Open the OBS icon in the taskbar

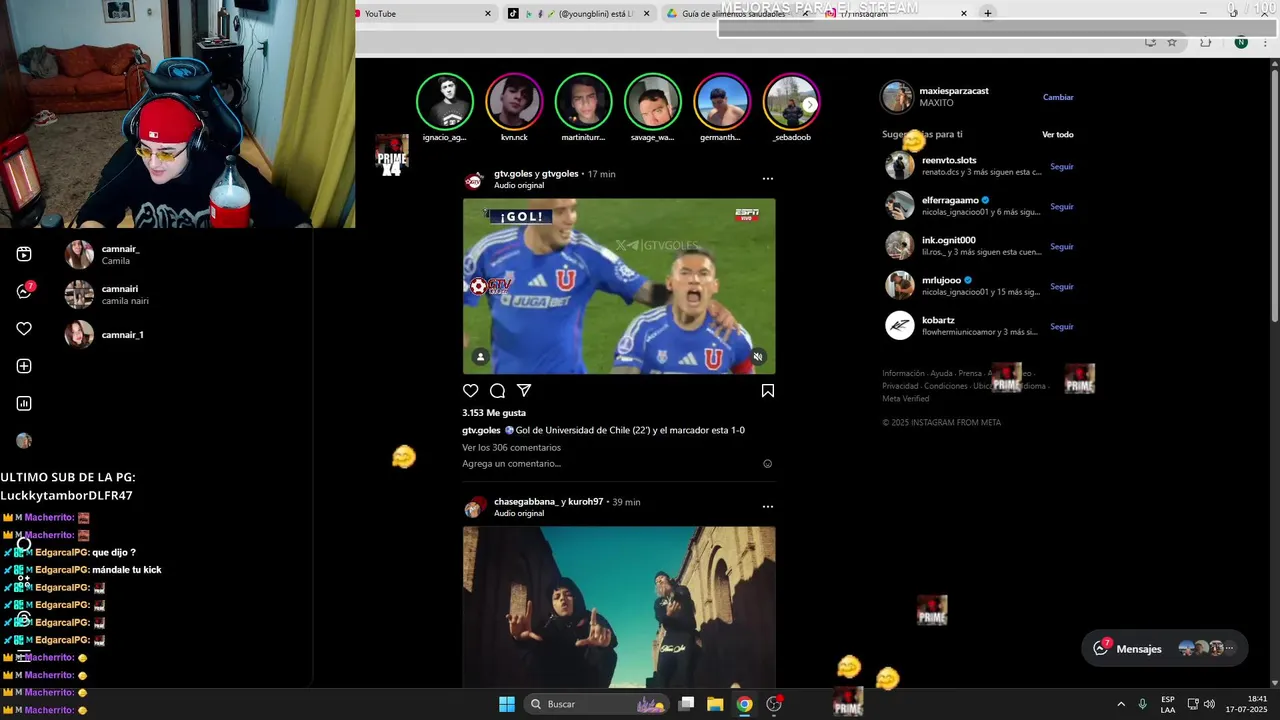pyautogui.click(x=774, y=704)
